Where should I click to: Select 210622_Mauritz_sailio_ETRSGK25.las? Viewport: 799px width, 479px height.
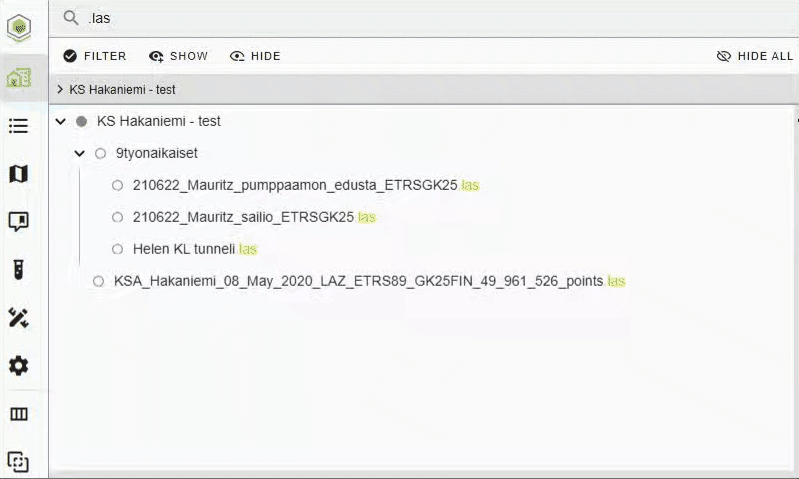click(x=254, y=218)
